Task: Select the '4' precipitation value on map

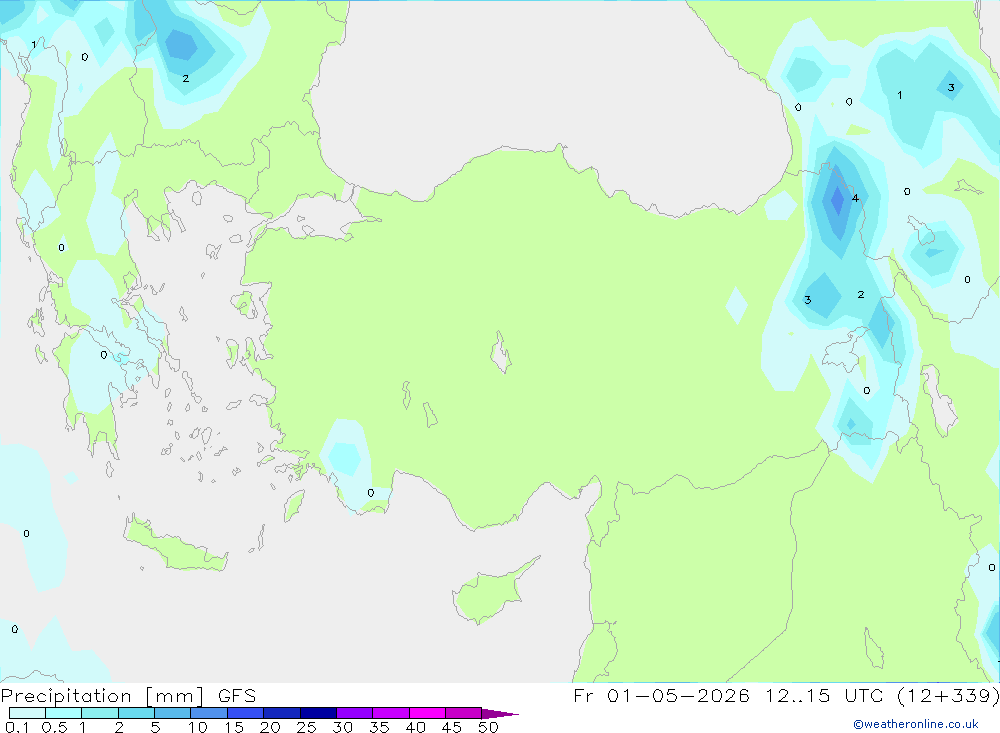Action: tap(855, 198)
